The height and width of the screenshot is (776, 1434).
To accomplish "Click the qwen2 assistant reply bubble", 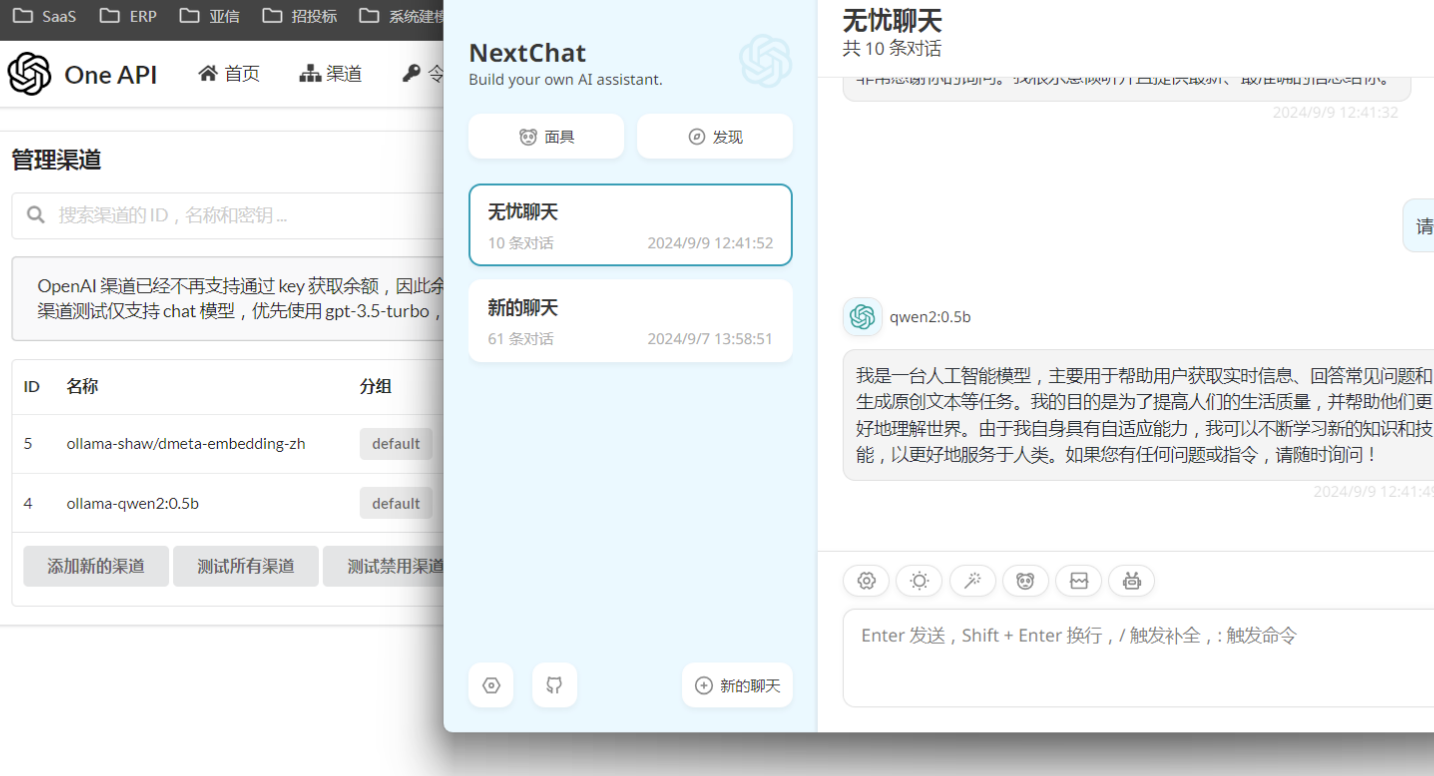I will pyautogui.click(x=1138, y=415).
